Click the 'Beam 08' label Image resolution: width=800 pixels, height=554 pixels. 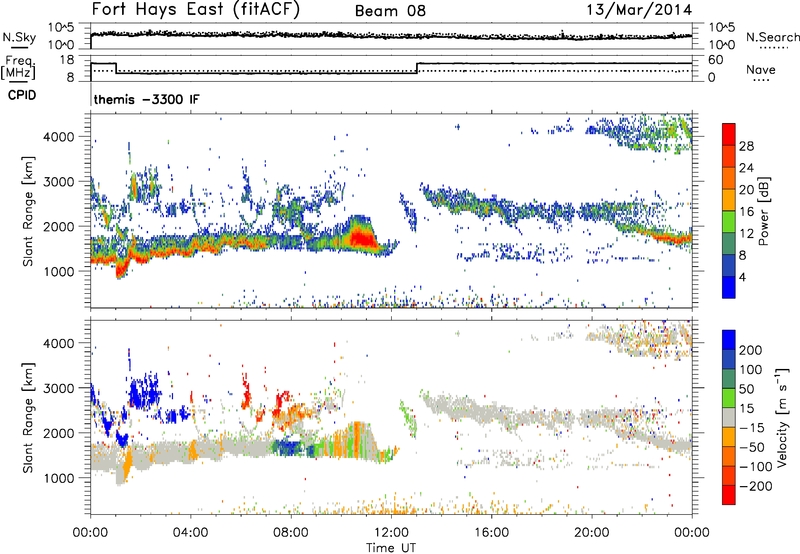(x=390, y=11)
